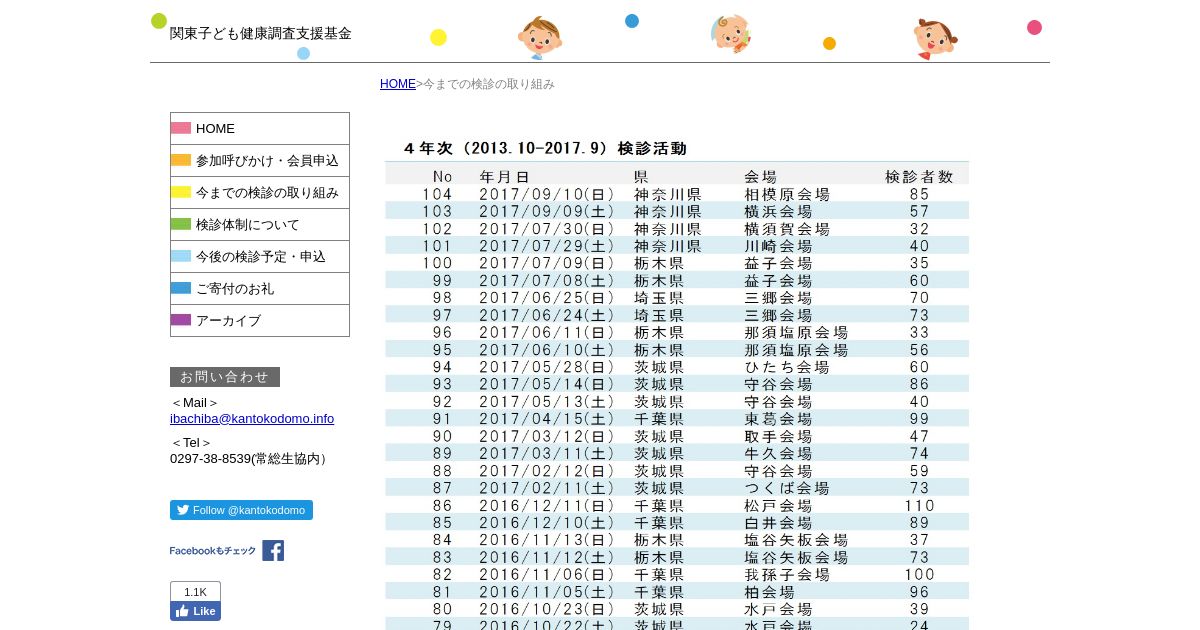Open アーカイブ menu item
This screenshot has width=1200, height=630.
point(260,320)
